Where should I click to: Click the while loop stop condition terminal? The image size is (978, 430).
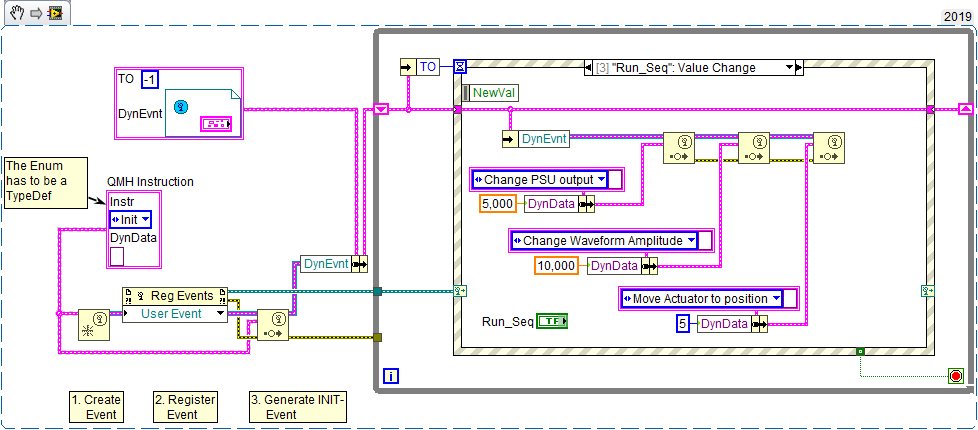955,376
